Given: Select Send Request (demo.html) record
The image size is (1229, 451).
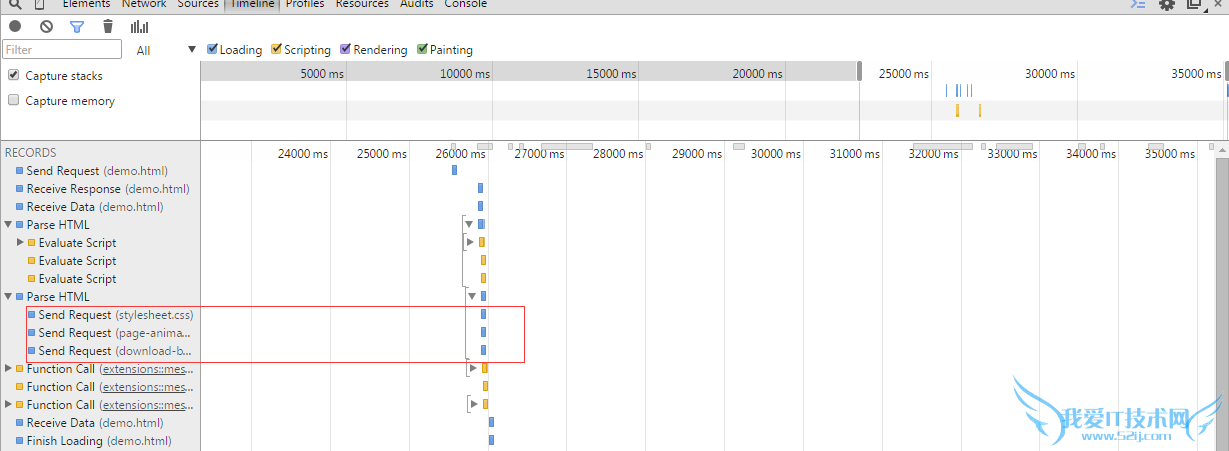Looking at the screenshot, I should (x=100, y=171).
